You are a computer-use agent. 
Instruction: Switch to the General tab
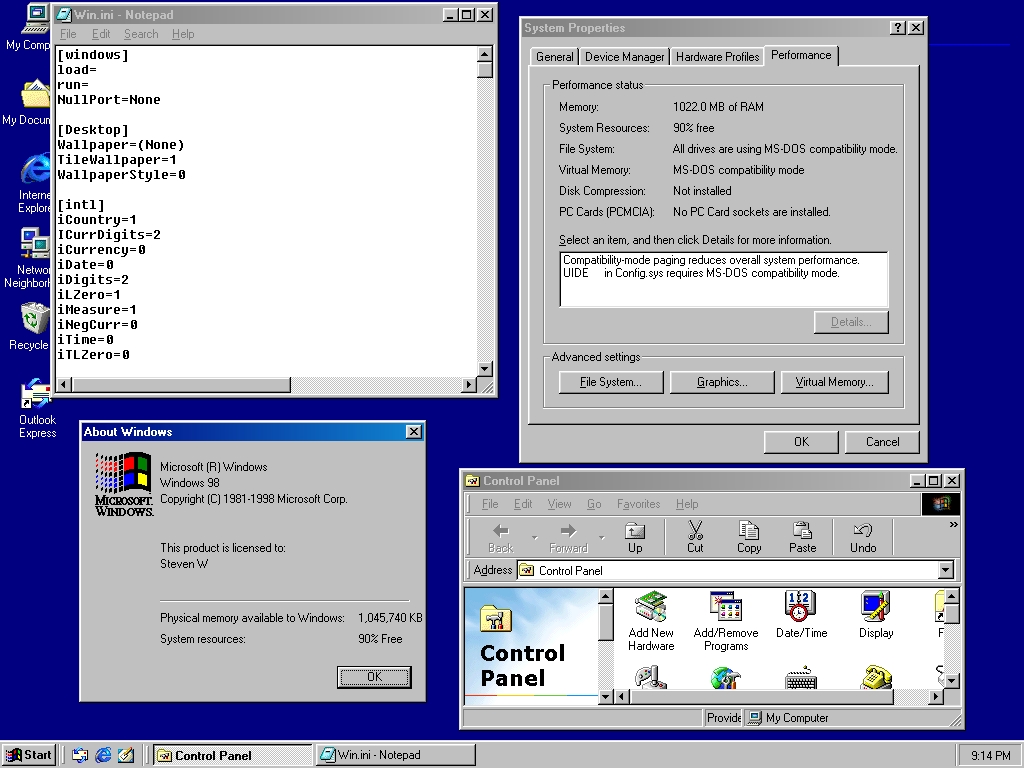[554, 57]
